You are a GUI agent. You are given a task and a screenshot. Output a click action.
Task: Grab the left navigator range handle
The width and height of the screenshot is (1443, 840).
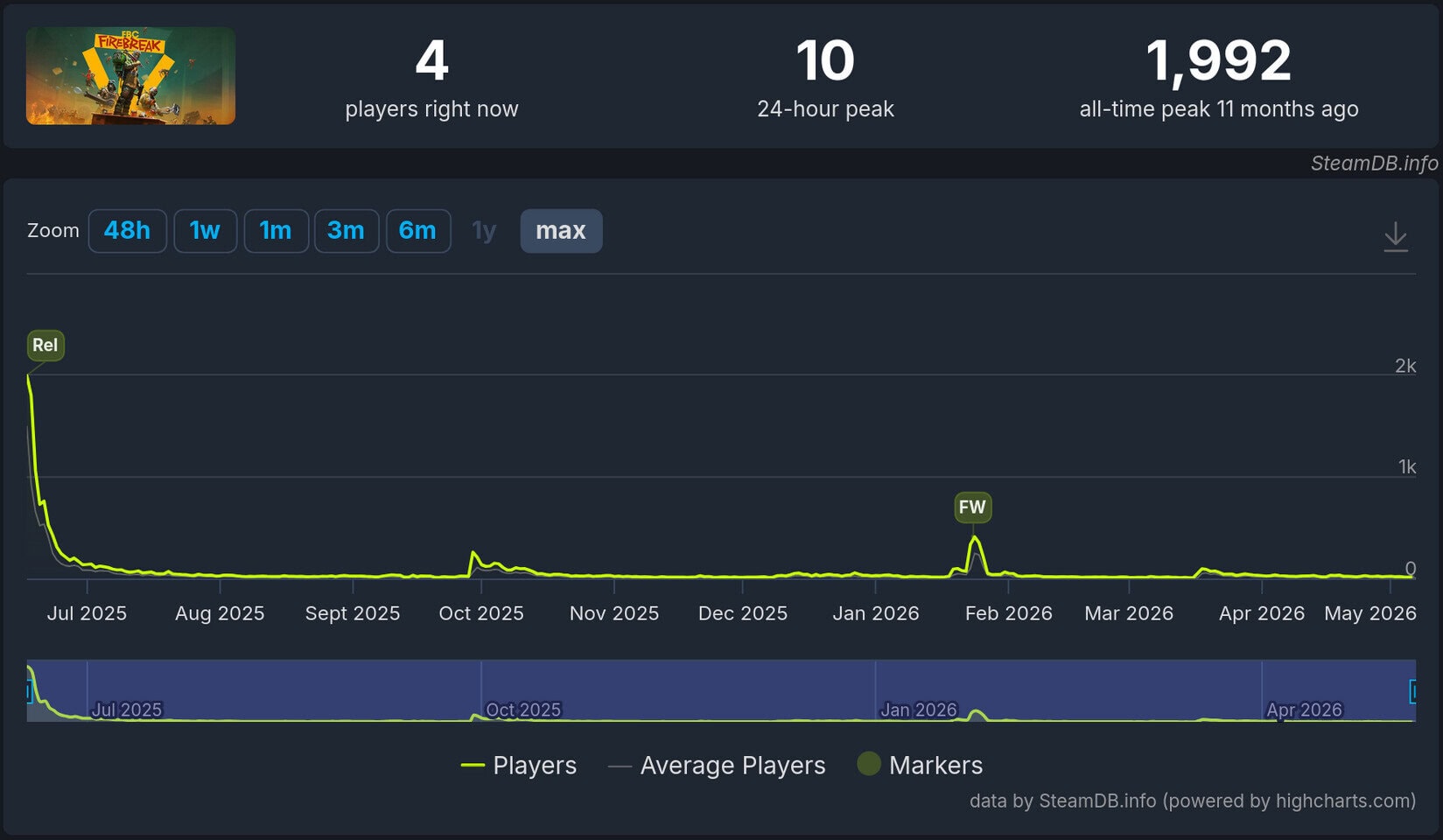29,691
